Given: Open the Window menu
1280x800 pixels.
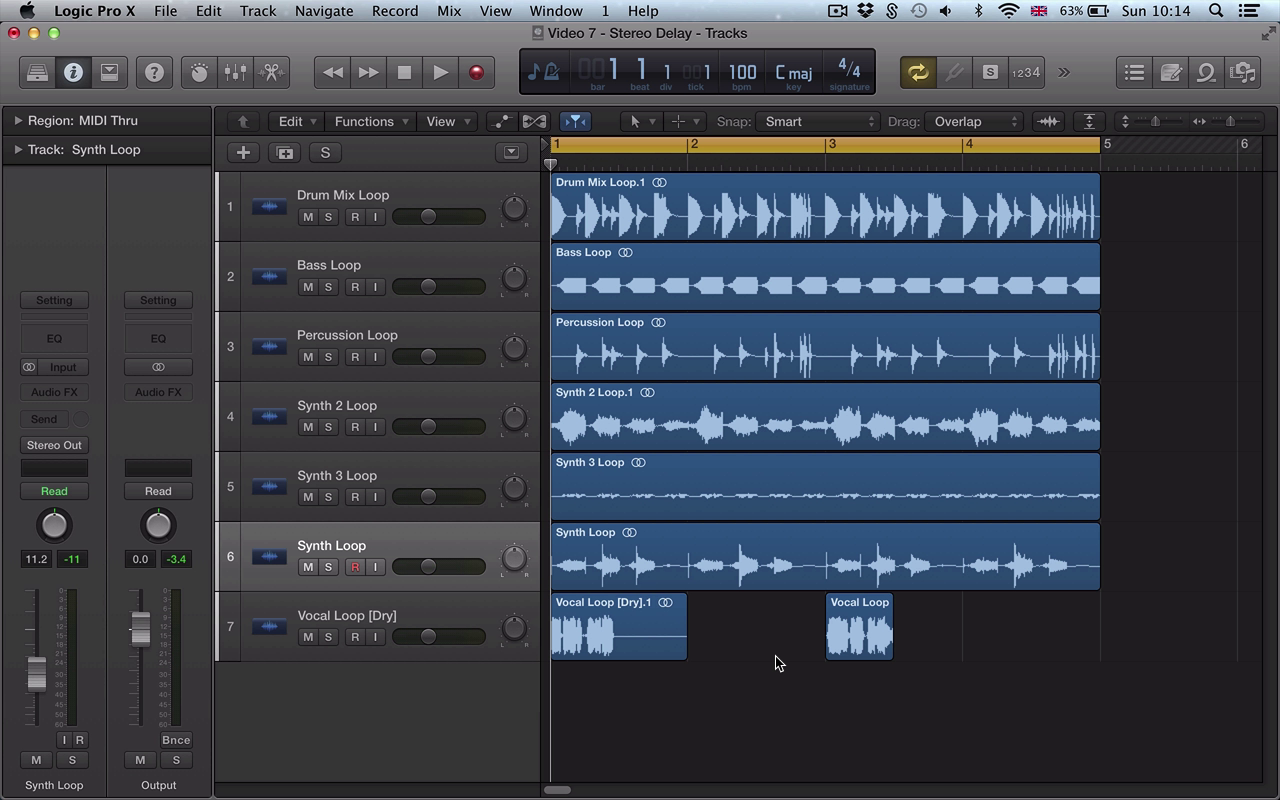Looking at the screenshot, I should pos(556,11).
